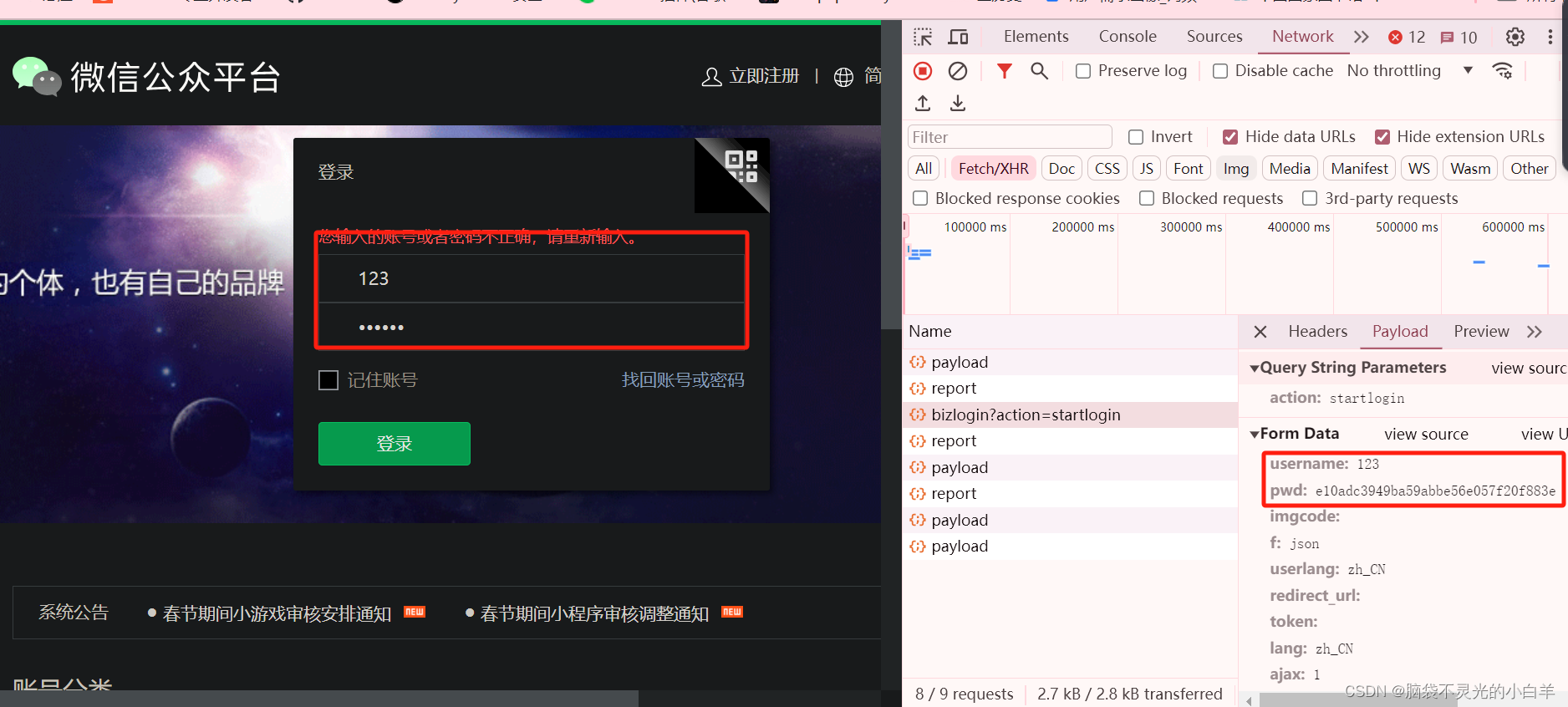The width and height of the screenshot is (1568, 707).
Task: Show more request detail tabs chevron
Action: [1535, 332]
